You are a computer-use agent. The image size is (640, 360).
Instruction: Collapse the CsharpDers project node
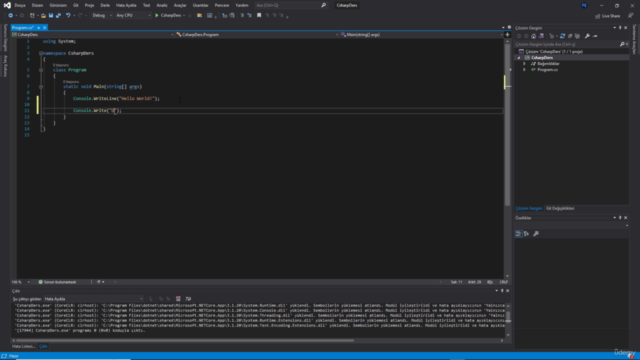coord(519,58)
